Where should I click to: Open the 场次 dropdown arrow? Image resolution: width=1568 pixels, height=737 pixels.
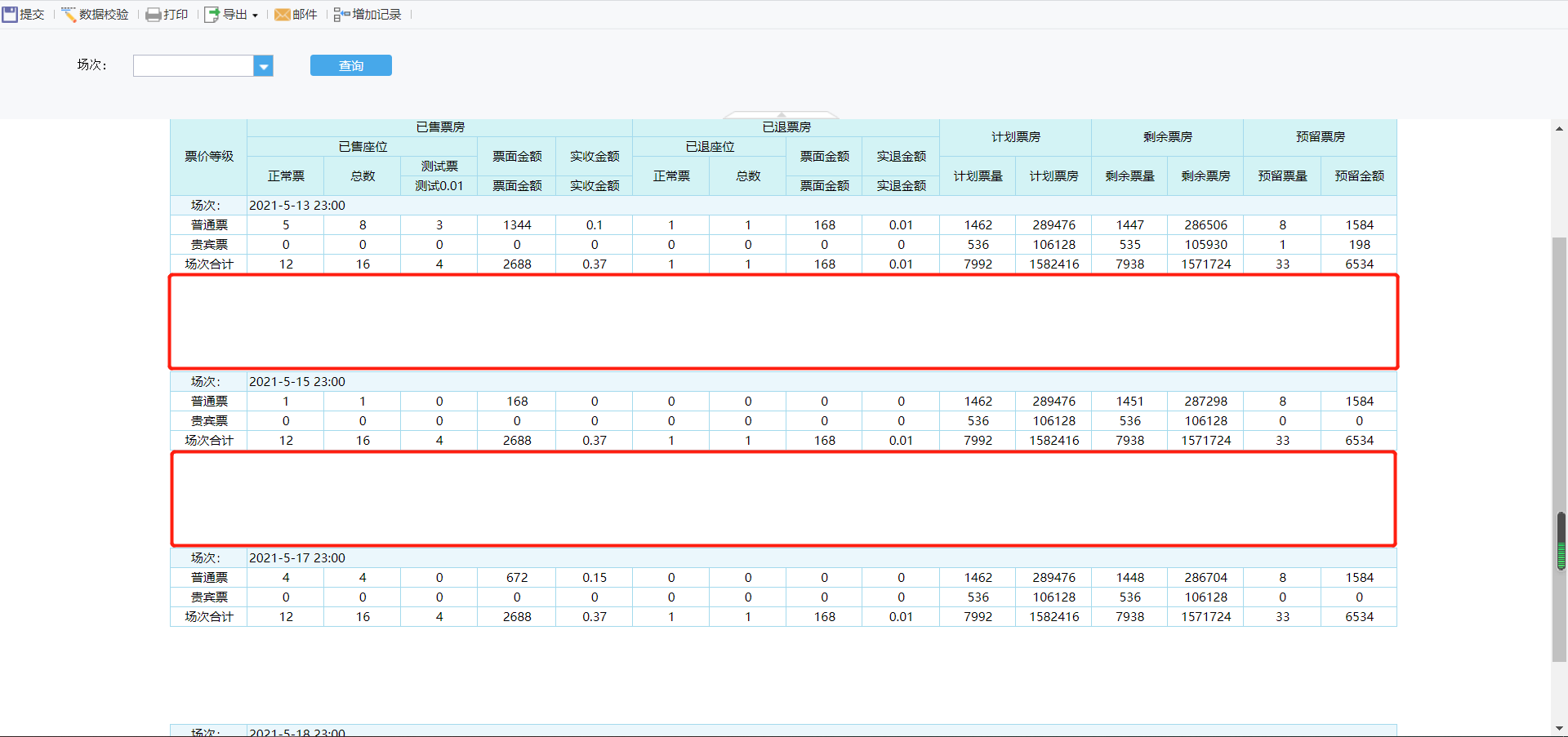pos(263,66)
